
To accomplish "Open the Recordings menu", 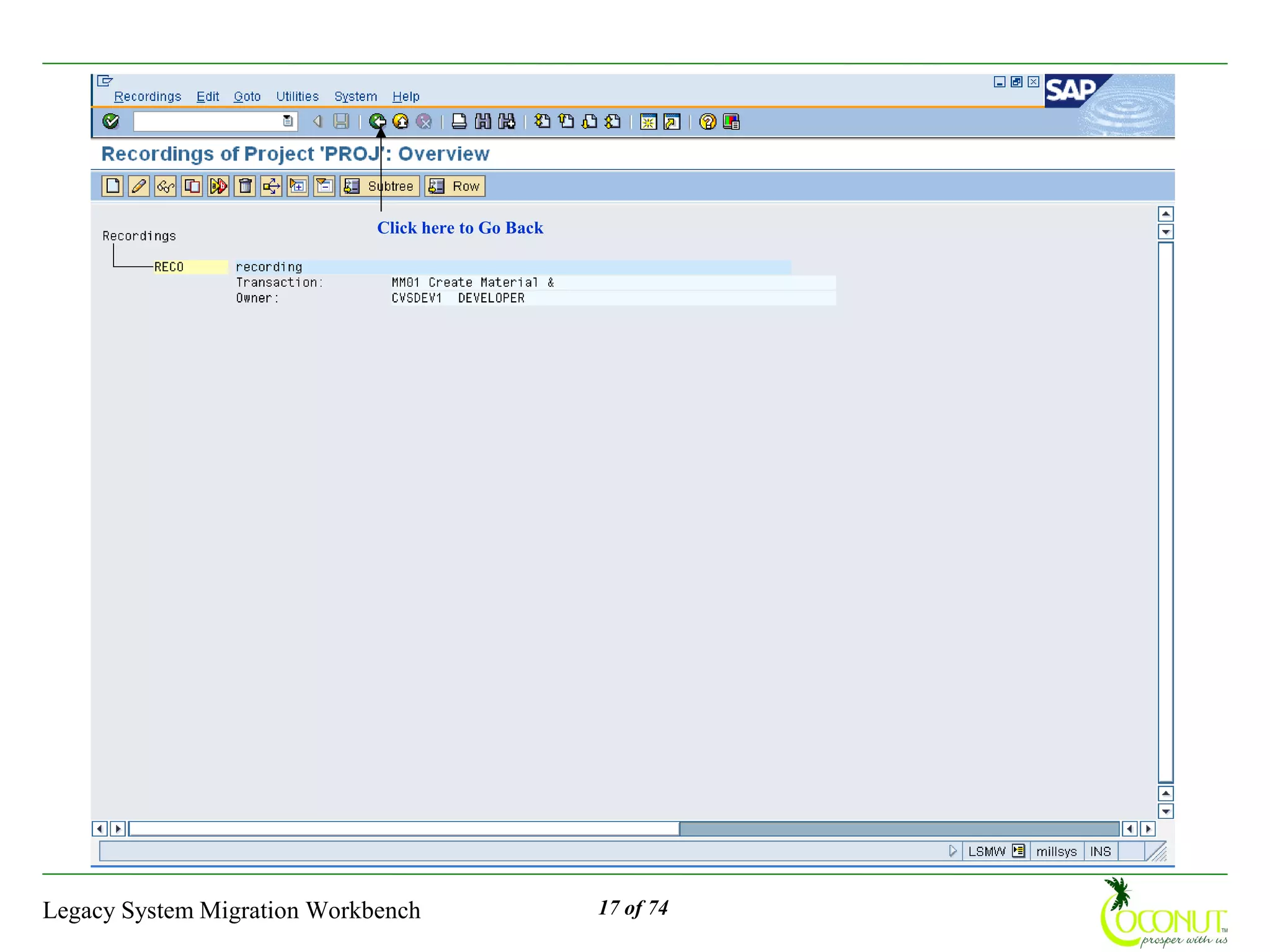I will tap(148, 97).
